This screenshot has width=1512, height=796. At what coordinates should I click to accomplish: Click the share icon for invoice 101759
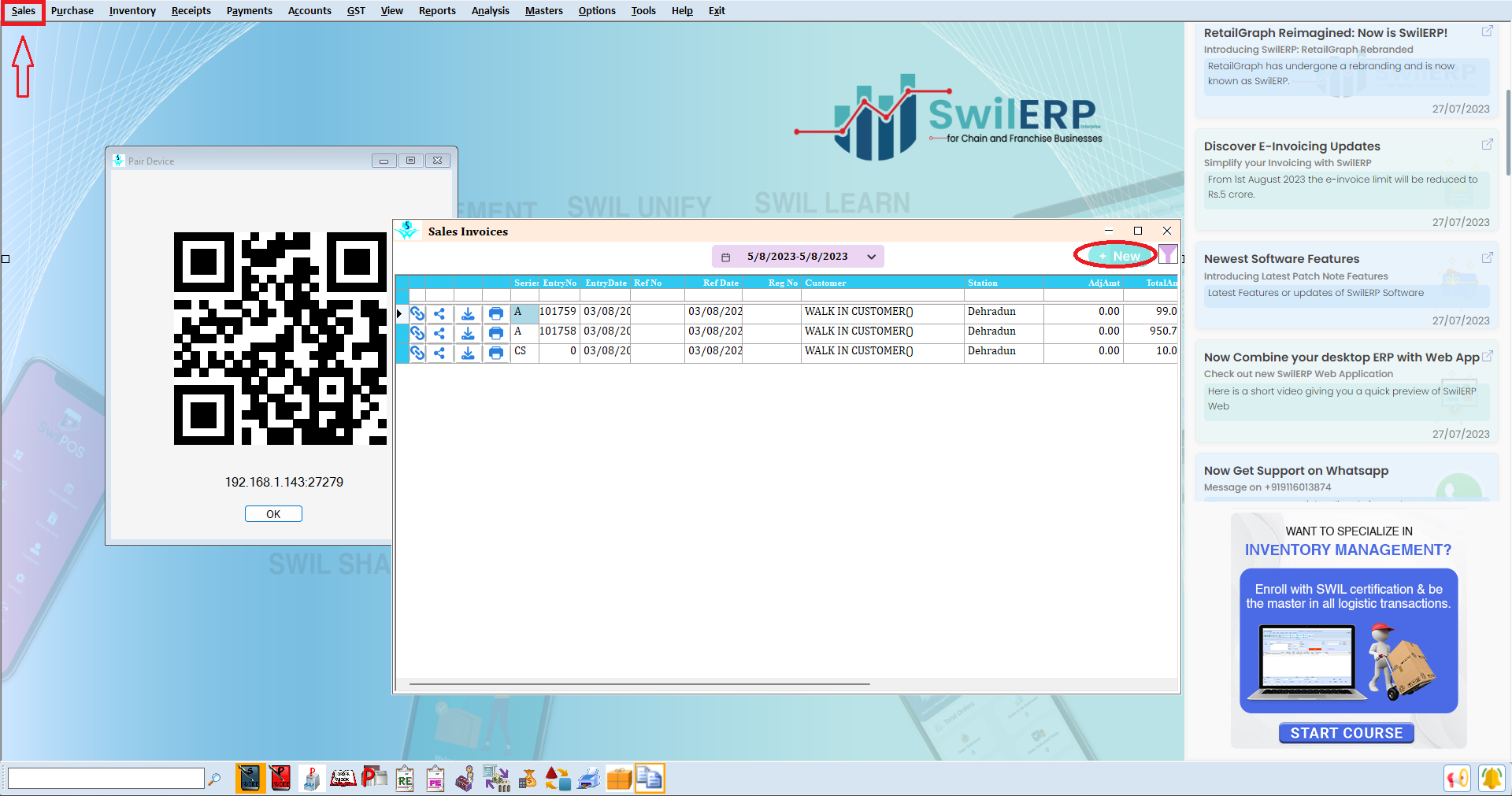coord(439,313)
